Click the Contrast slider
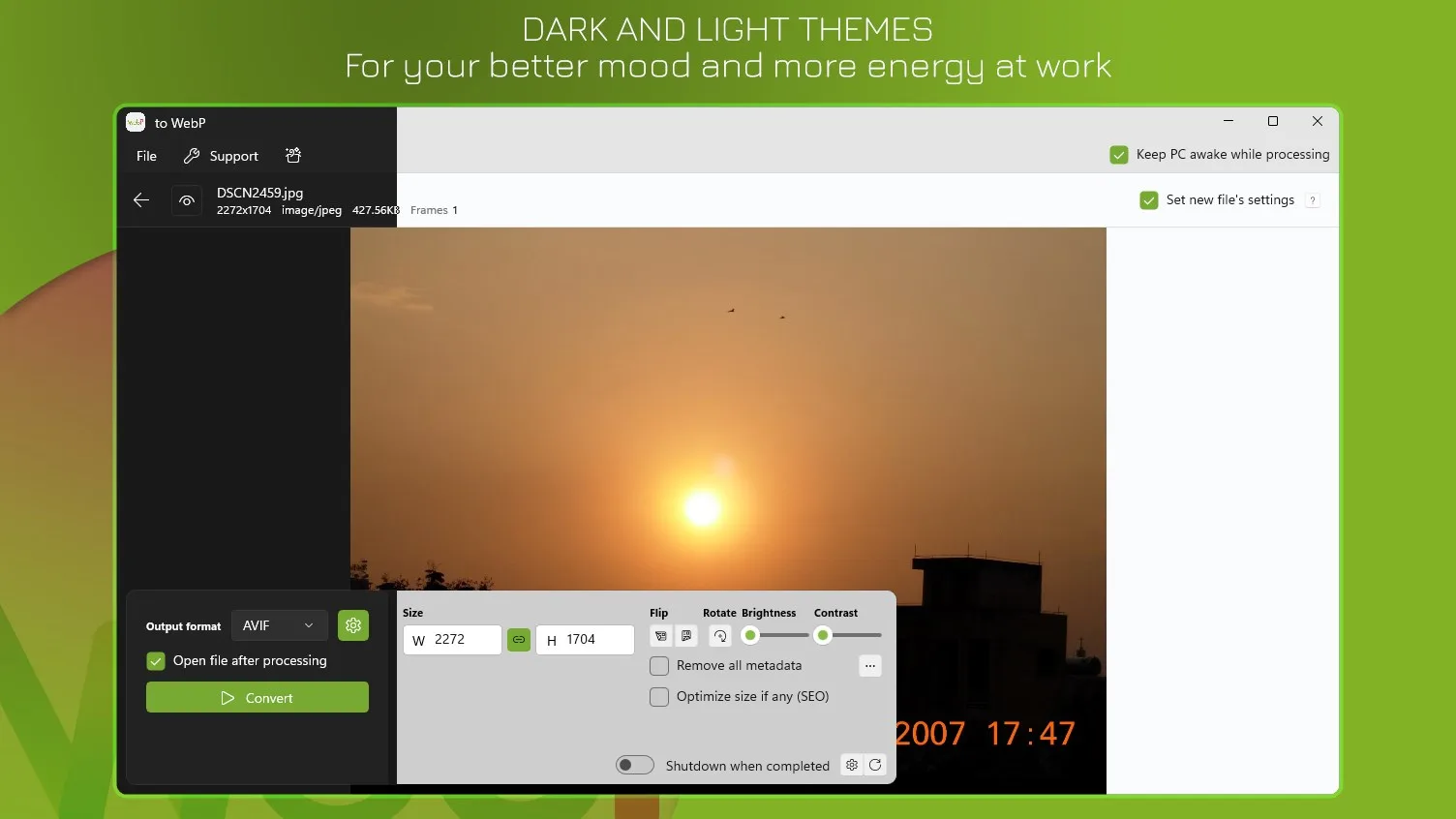Viewport: 1456px width, 819px height. pos(848,635)
